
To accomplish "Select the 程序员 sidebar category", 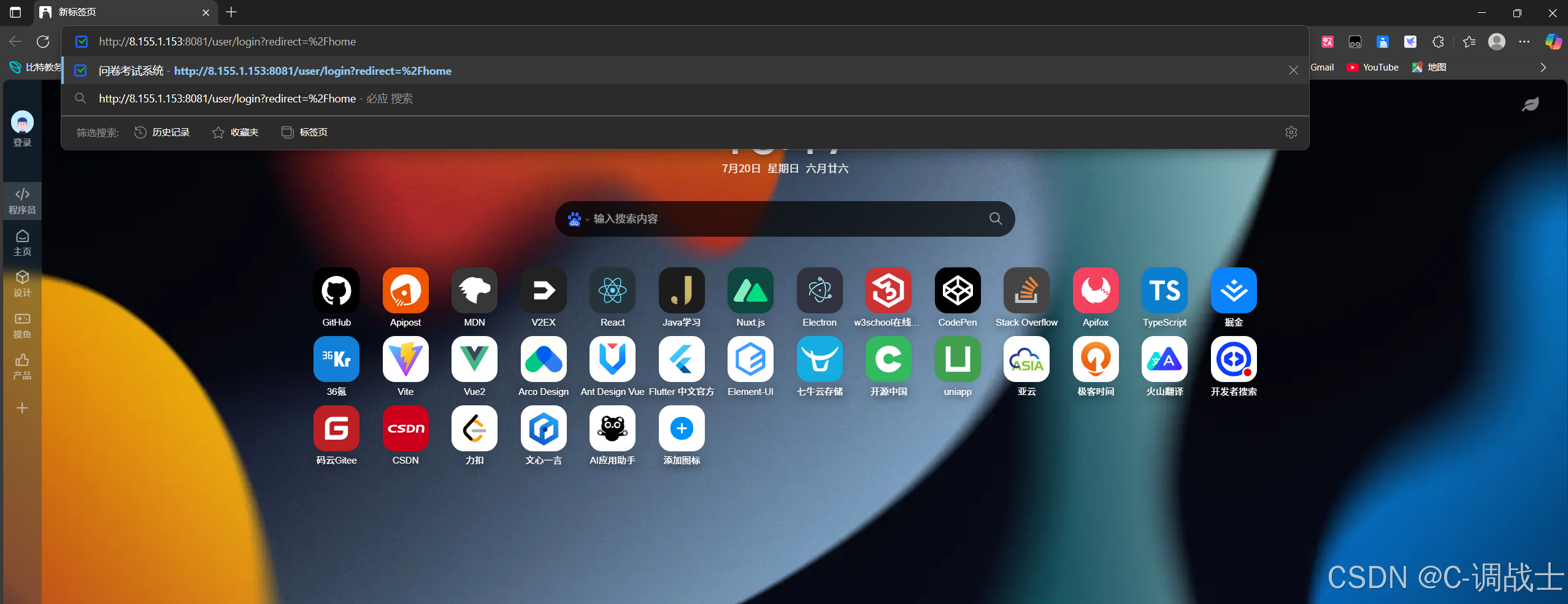I will (x=22, y=201).
